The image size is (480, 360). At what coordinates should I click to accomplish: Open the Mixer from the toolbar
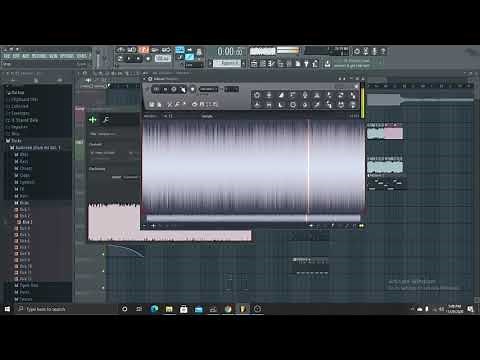tap(281, 63)
